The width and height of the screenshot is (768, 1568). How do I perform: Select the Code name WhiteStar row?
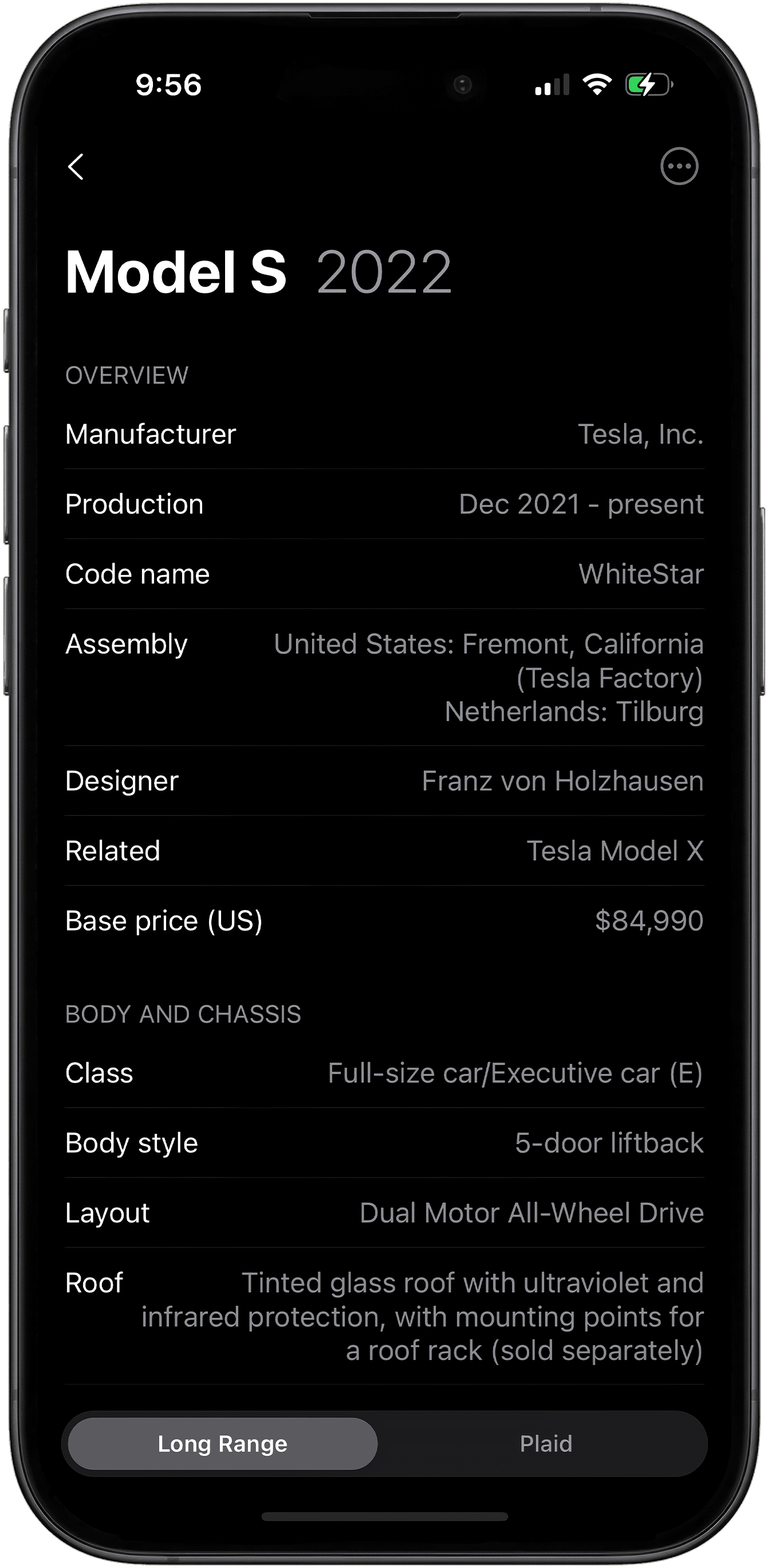385,574
